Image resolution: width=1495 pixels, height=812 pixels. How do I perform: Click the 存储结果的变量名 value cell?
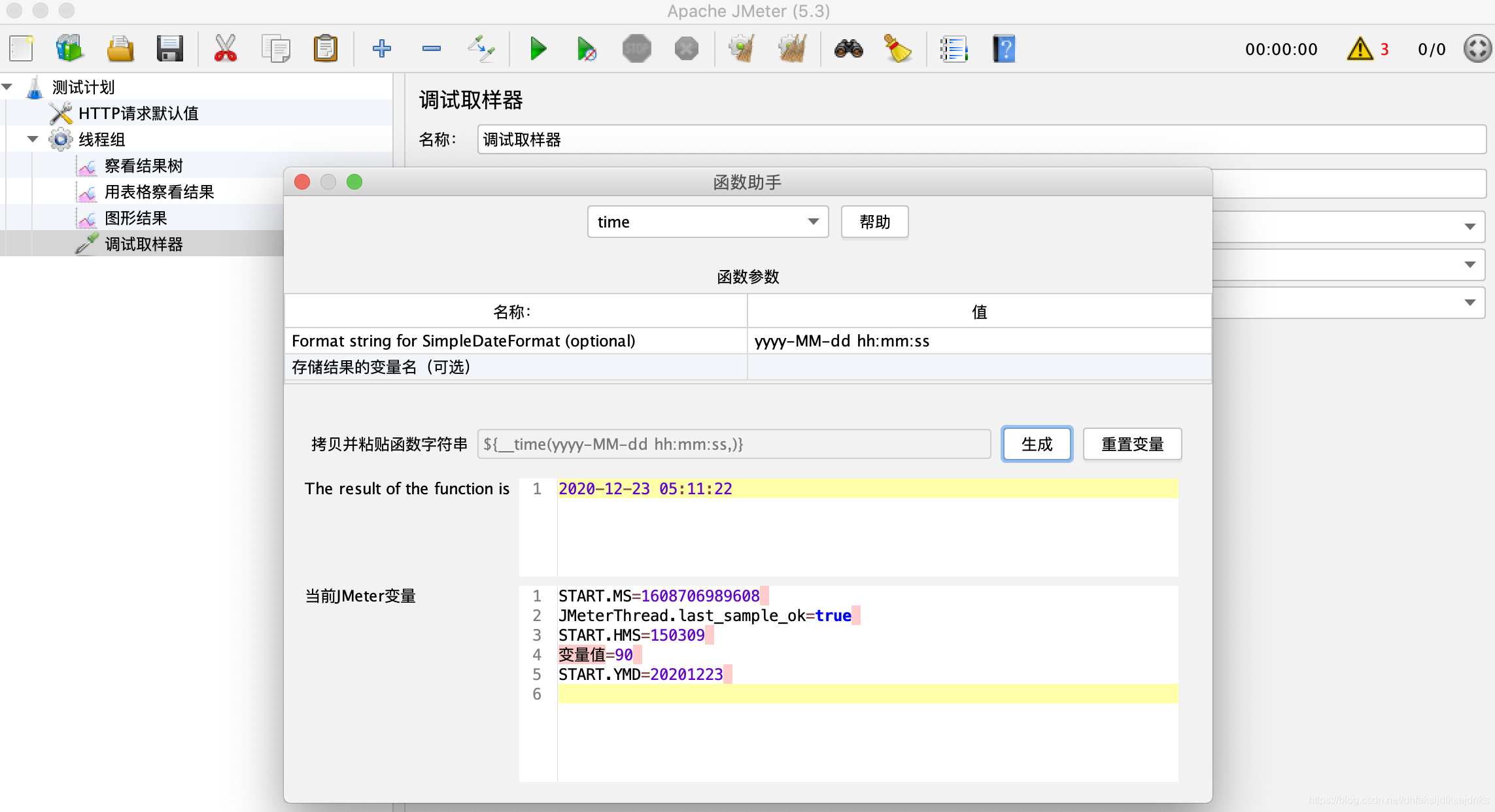[x=978, y=367]
